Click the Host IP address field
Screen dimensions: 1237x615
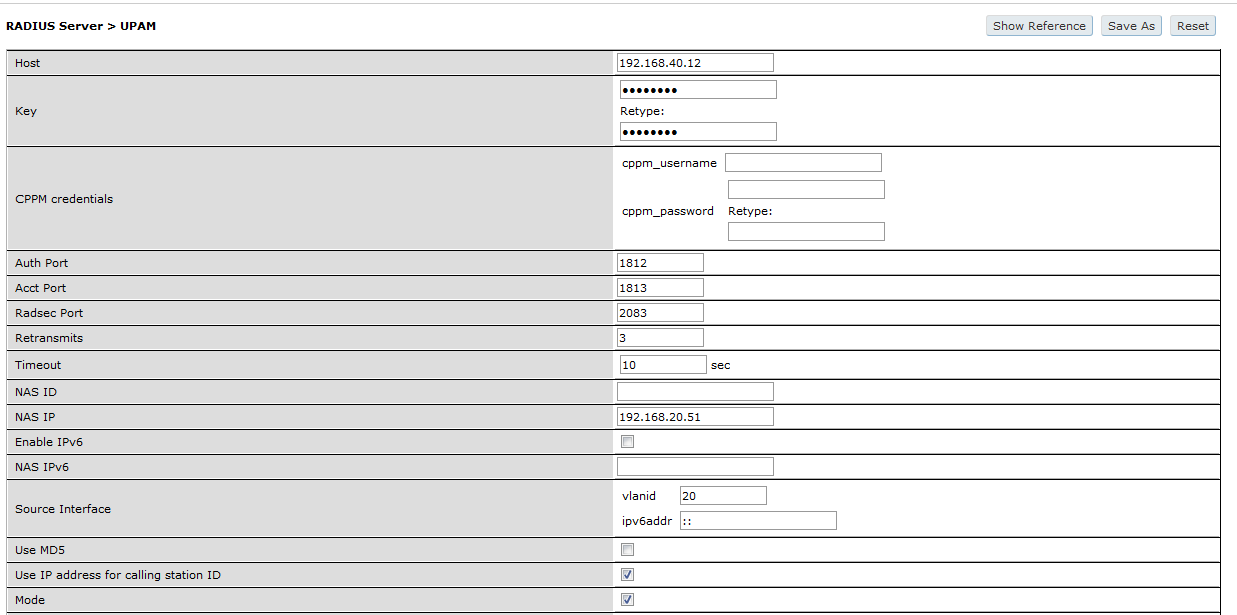tap(695, 63)
